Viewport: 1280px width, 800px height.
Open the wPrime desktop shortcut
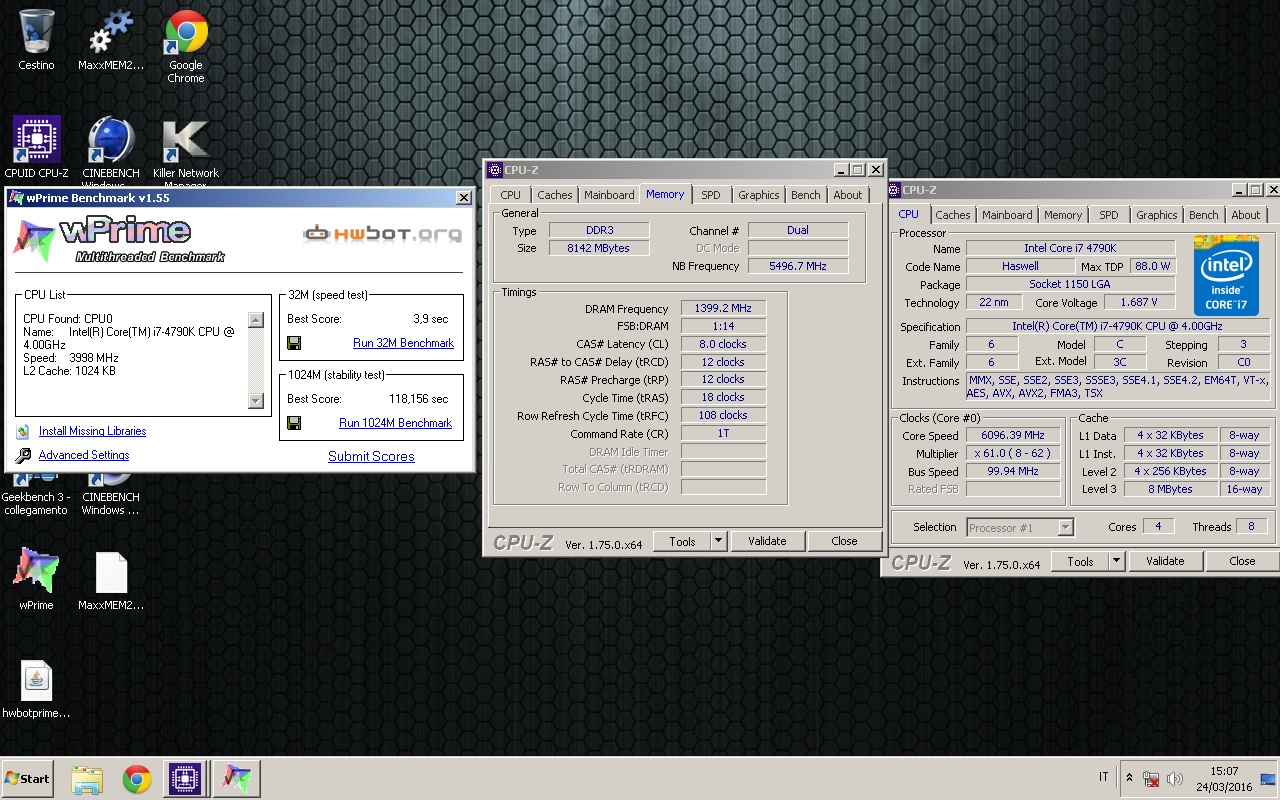click(37, 578)
